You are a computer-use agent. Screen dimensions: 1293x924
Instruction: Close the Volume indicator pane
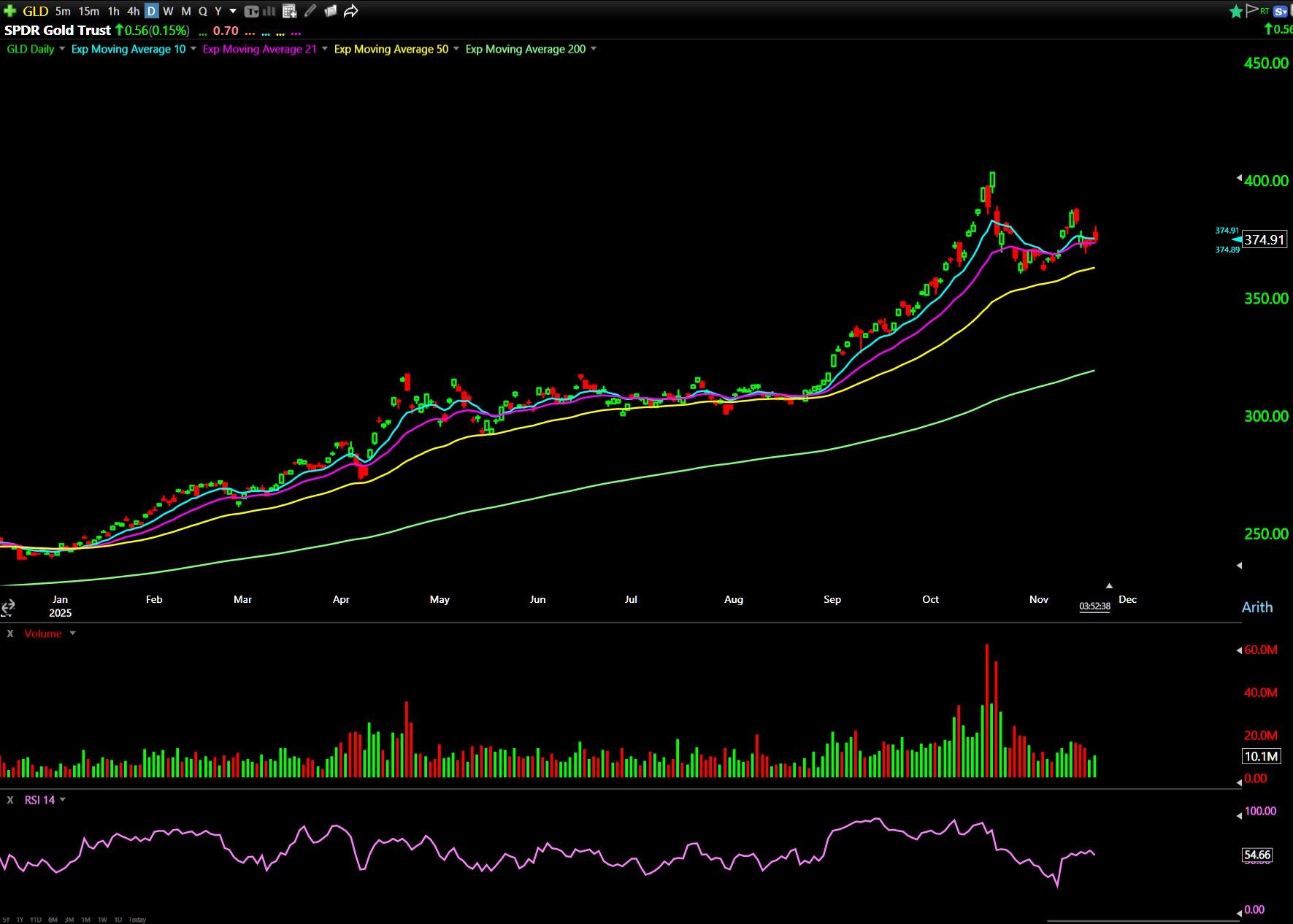point(10,634)
